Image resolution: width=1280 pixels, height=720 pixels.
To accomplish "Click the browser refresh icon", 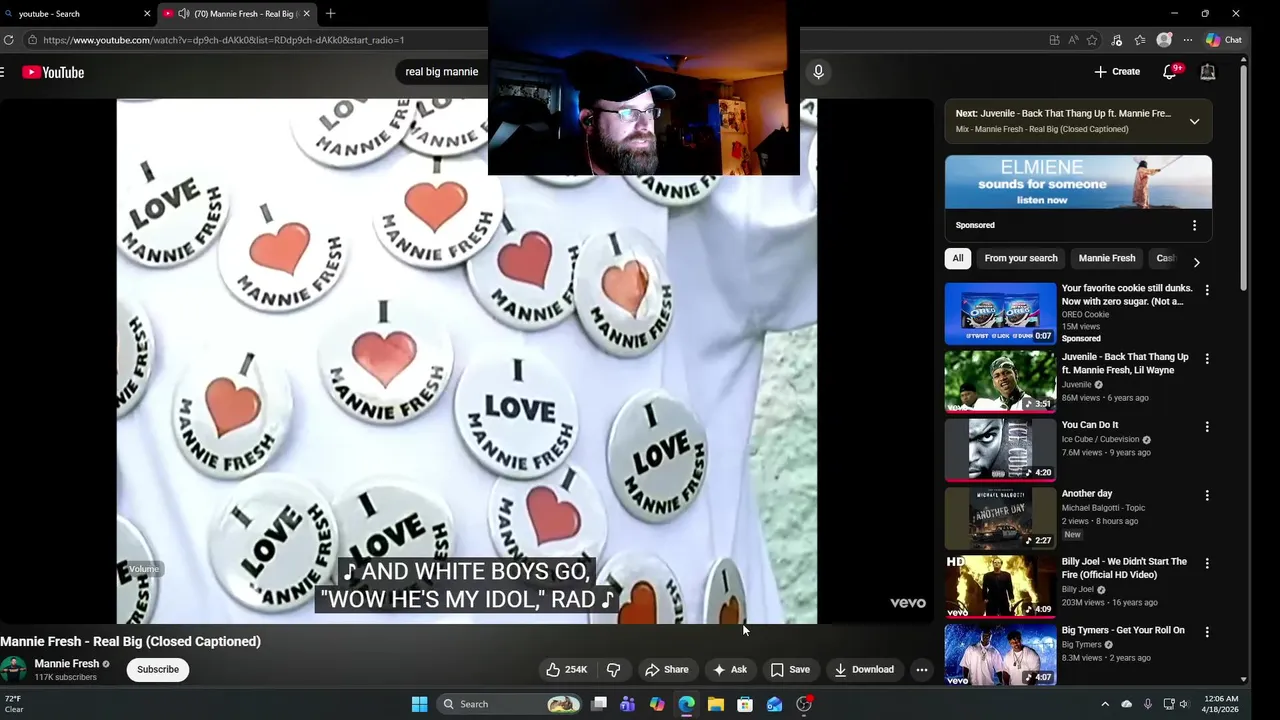I will (x=9, y=40).
